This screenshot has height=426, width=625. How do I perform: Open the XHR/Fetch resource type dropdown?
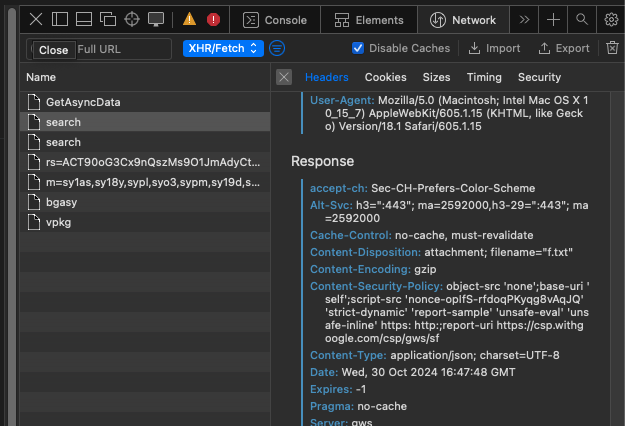pos(223,49)
